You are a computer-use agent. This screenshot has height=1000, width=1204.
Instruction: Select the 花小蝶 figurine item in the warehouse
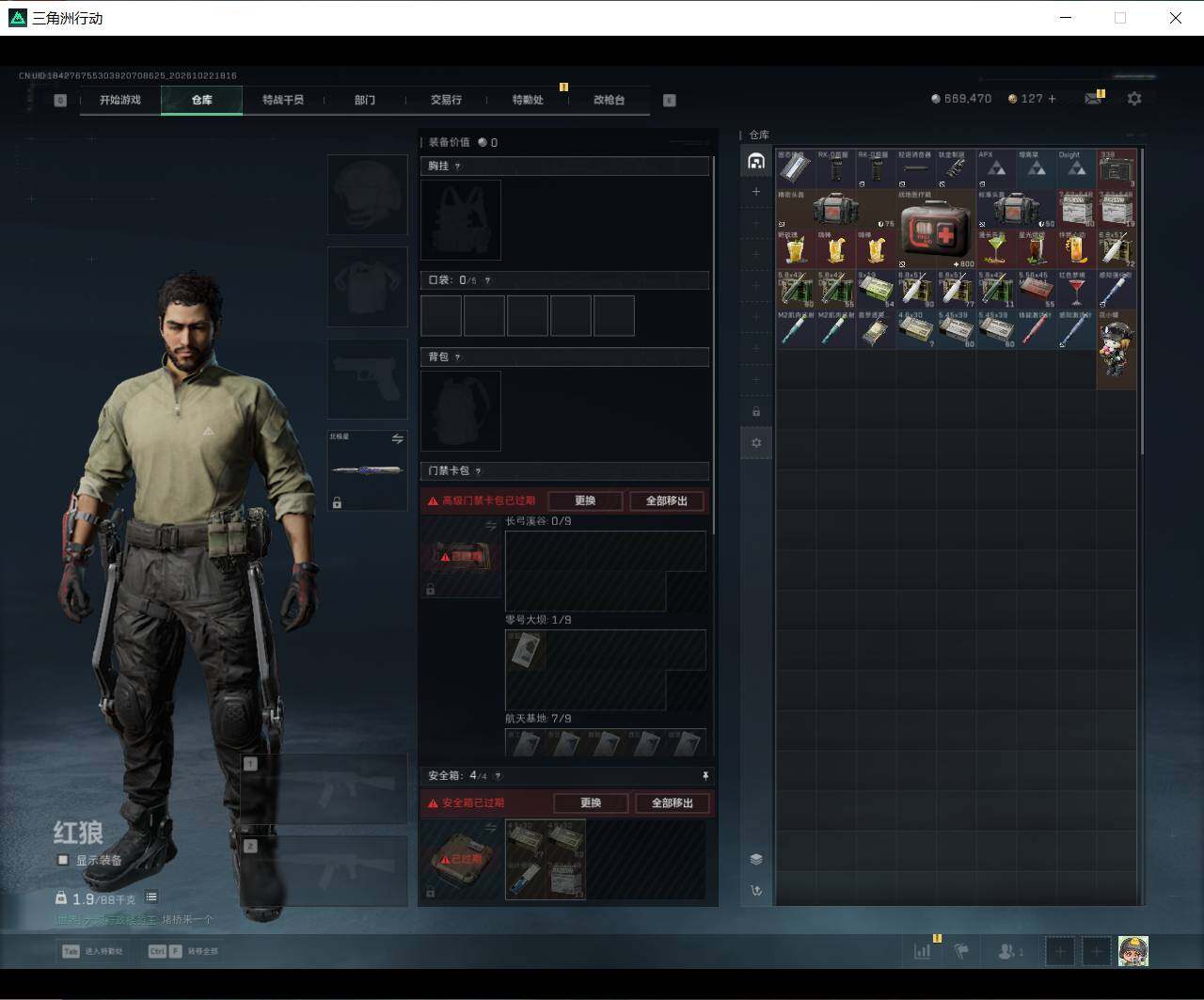pyautogui.click(x=1117, y=349)
